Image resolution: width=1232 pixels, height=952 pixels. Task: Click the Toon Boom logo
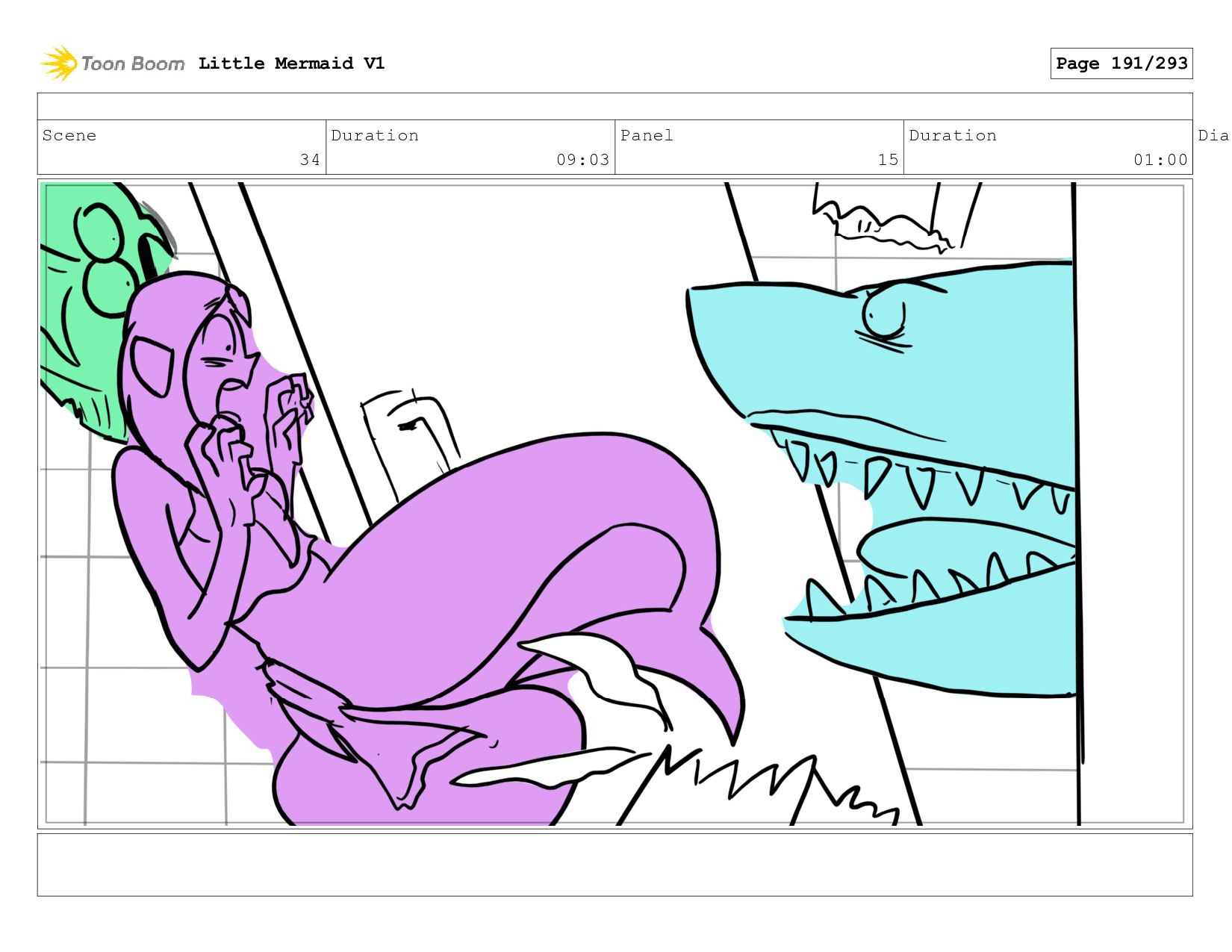(112, 63)
